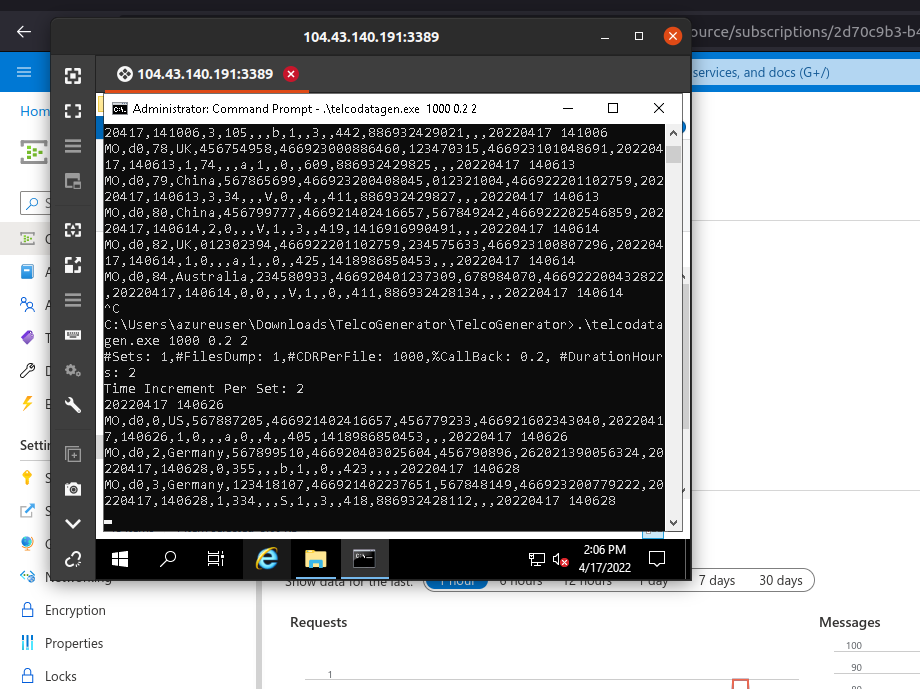Image resolution: width=920 pixels, height=689 pixels.
Task: Select the "7 days" data range
Action: 717,580
